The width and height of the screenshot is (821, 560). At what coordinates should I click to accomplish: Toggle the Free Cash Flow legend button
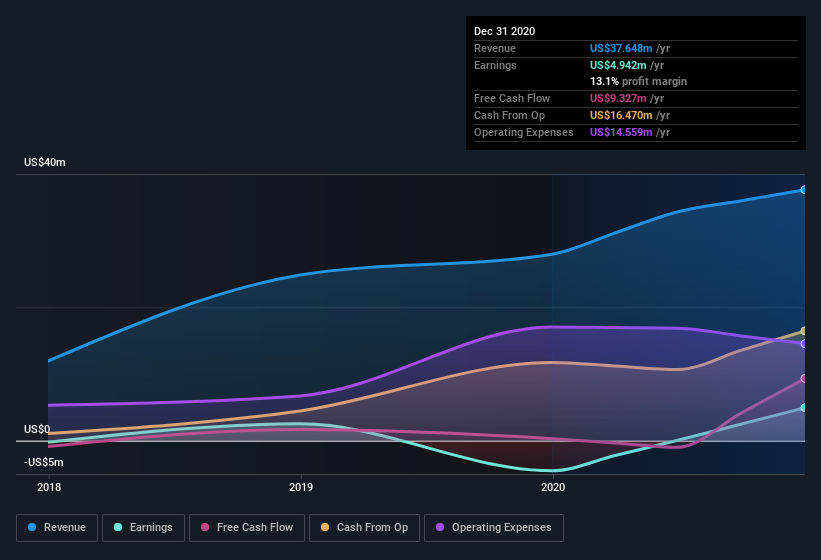pyautogui.click(x=247, y=528)
